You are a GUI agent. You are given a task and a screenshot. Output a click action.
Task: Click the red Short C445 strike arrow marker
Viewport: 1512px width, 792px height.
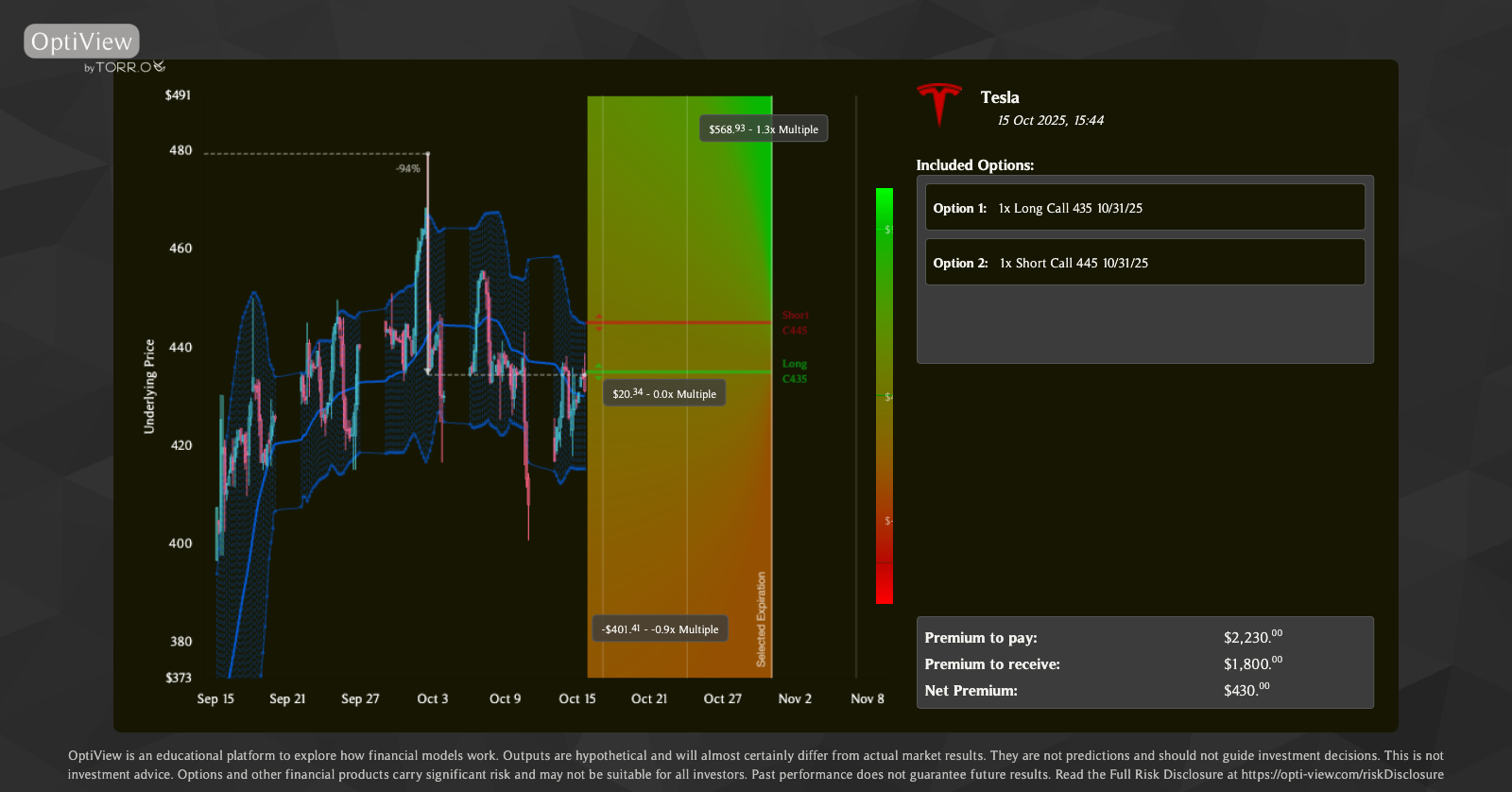click(597, 322)
